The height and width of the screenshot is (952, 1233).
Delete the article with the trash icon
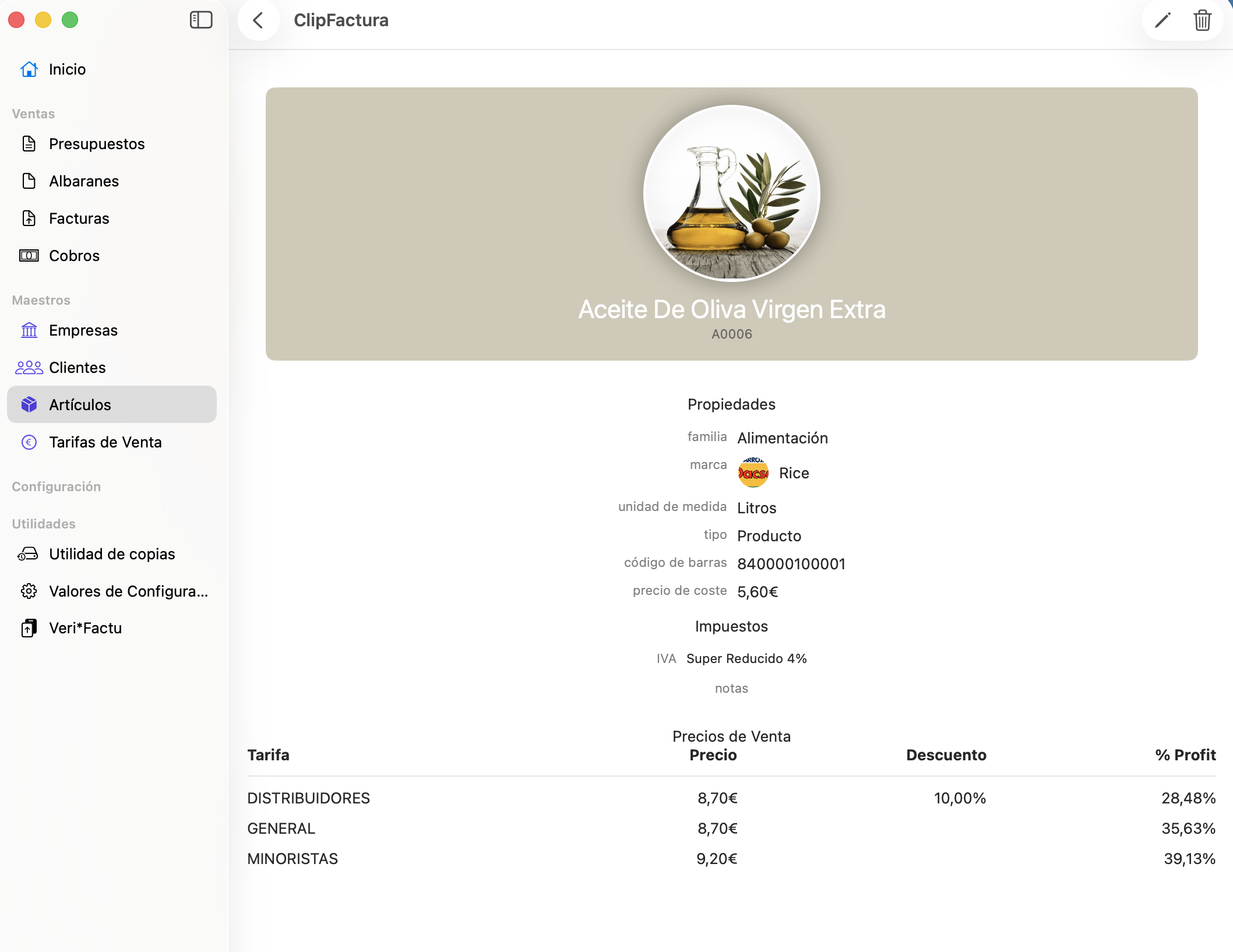1203,20
